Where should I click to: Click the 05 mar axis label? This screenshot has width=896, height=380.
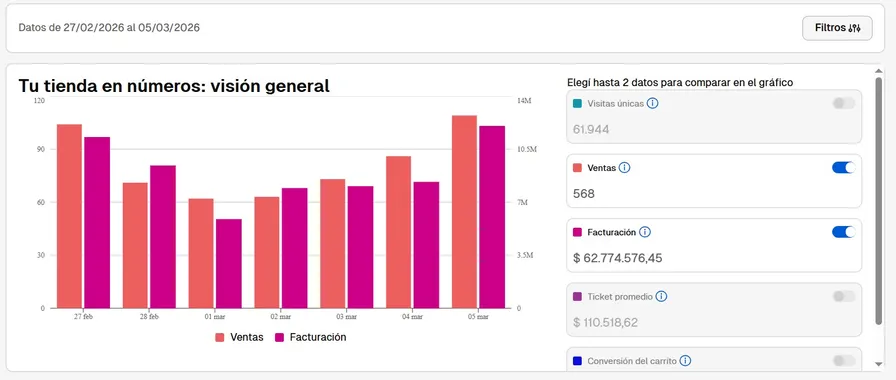click(478, 316)
